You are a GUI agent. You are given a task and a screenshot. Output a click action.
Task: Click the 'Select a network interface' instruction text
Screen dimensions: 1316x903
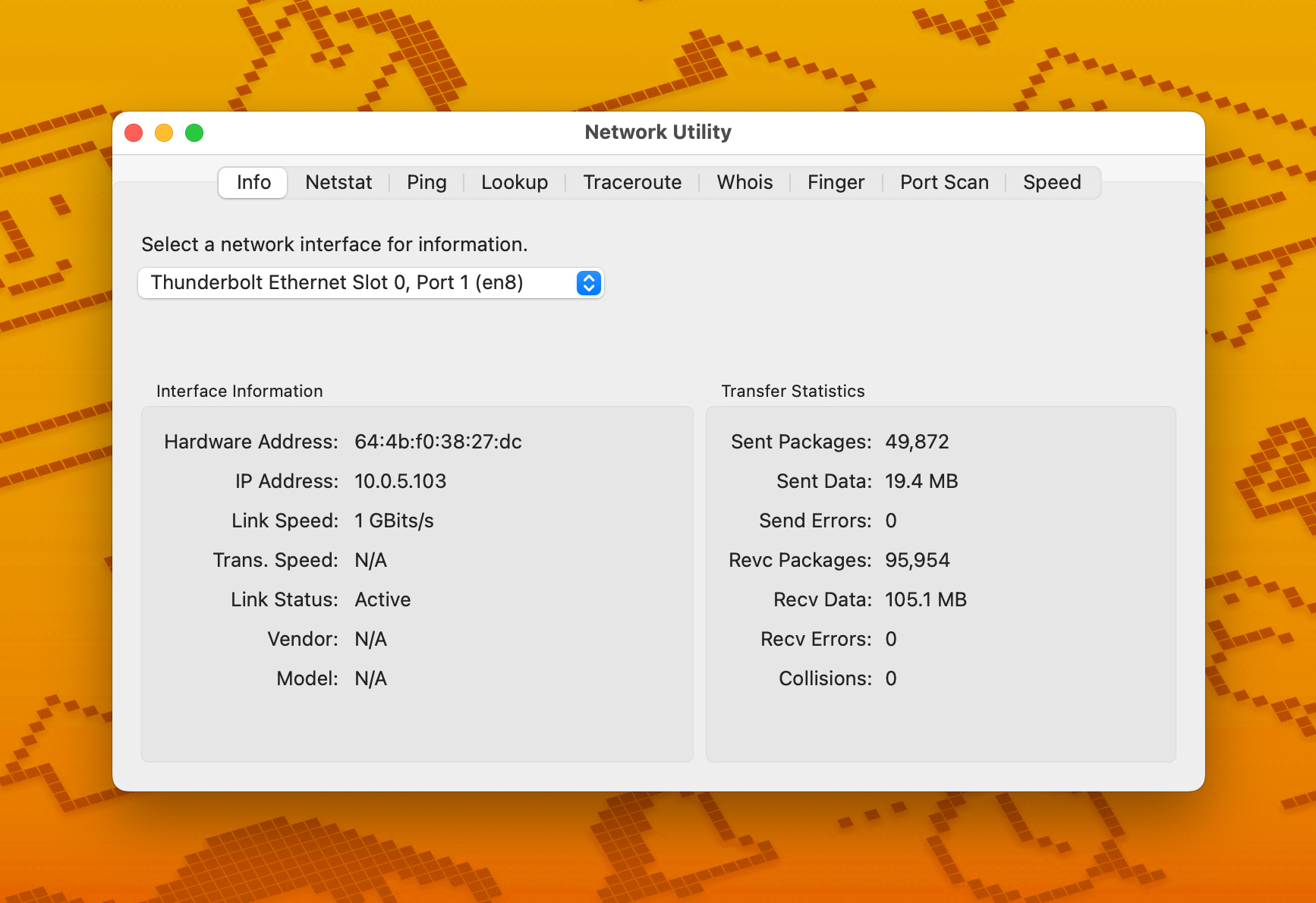(335, 244)
